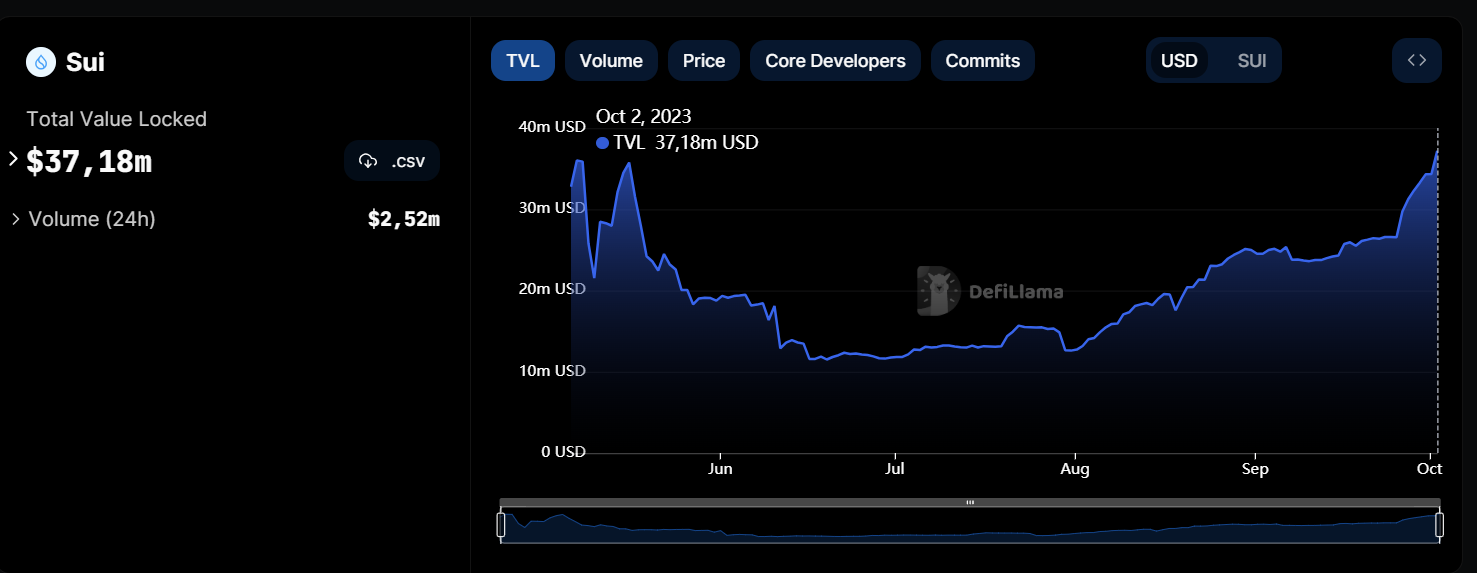Toggle the TVL chart series
Viewport: 1477px width, 573px height.
click(523, 61)
